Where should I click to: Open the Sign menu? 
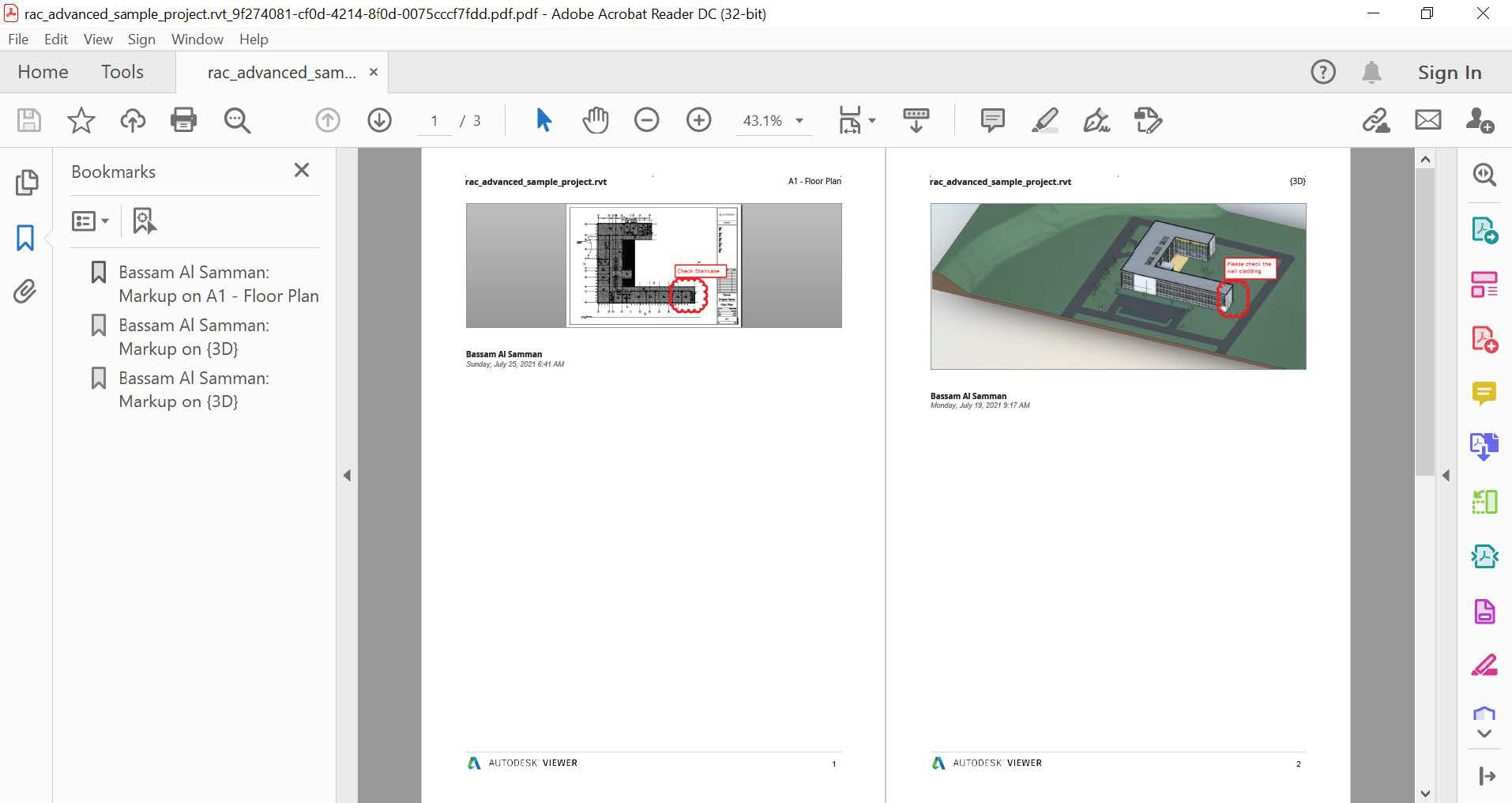pyautogui.click(x=141, y=39)
